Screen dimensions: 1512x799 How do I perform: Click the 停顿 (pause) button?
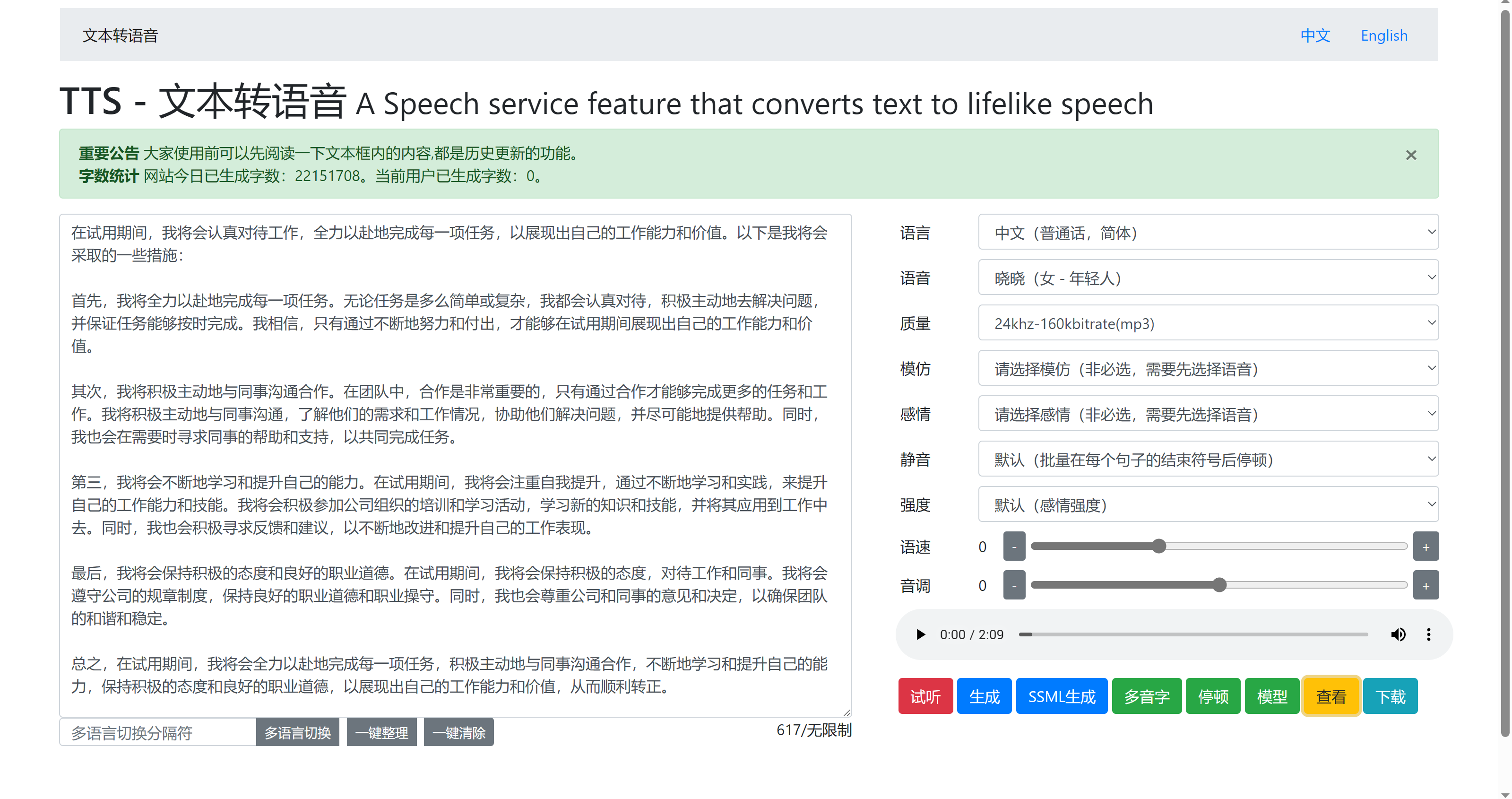[1212, 694]
